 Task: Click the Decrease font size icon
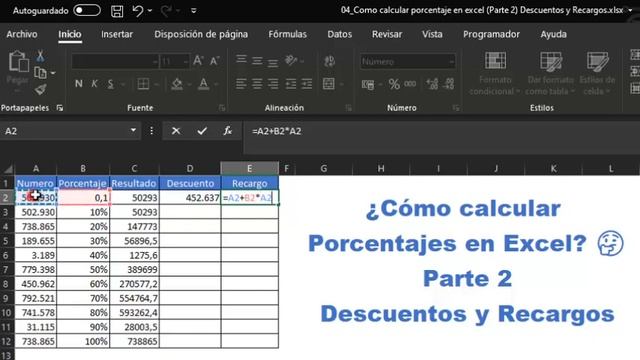coord(215,61)
